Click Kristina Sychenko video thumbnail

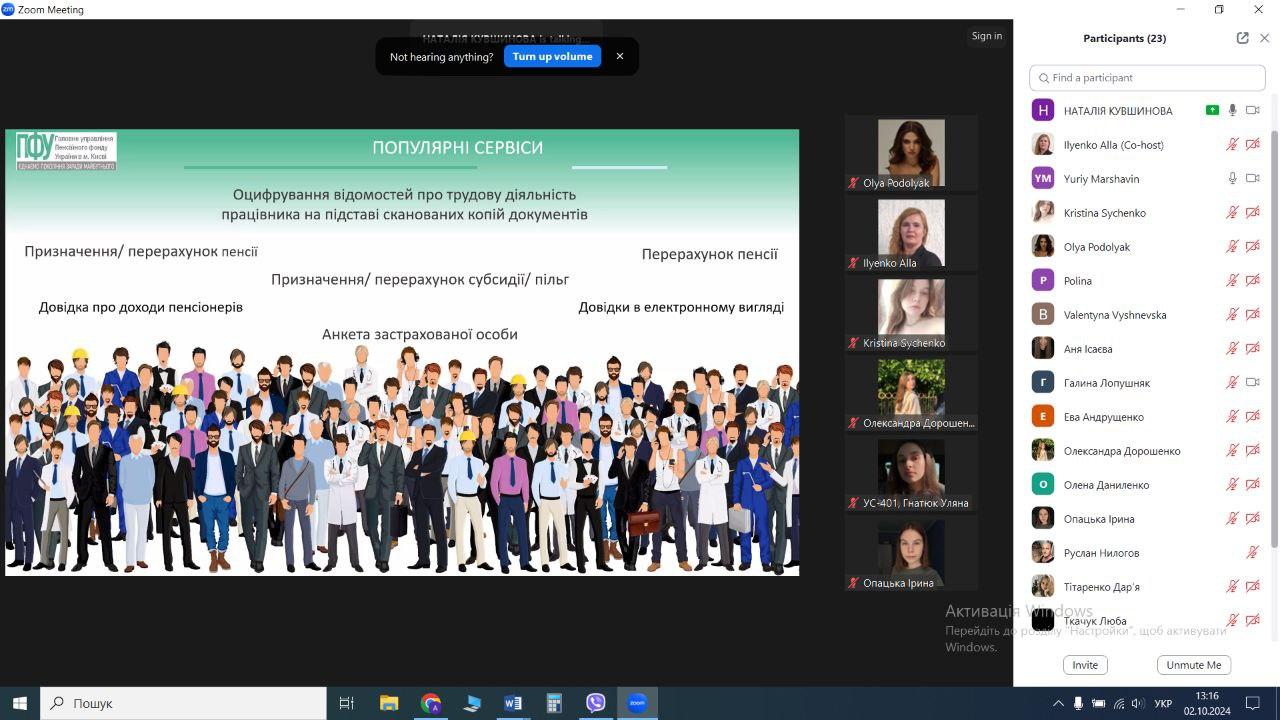911,313
